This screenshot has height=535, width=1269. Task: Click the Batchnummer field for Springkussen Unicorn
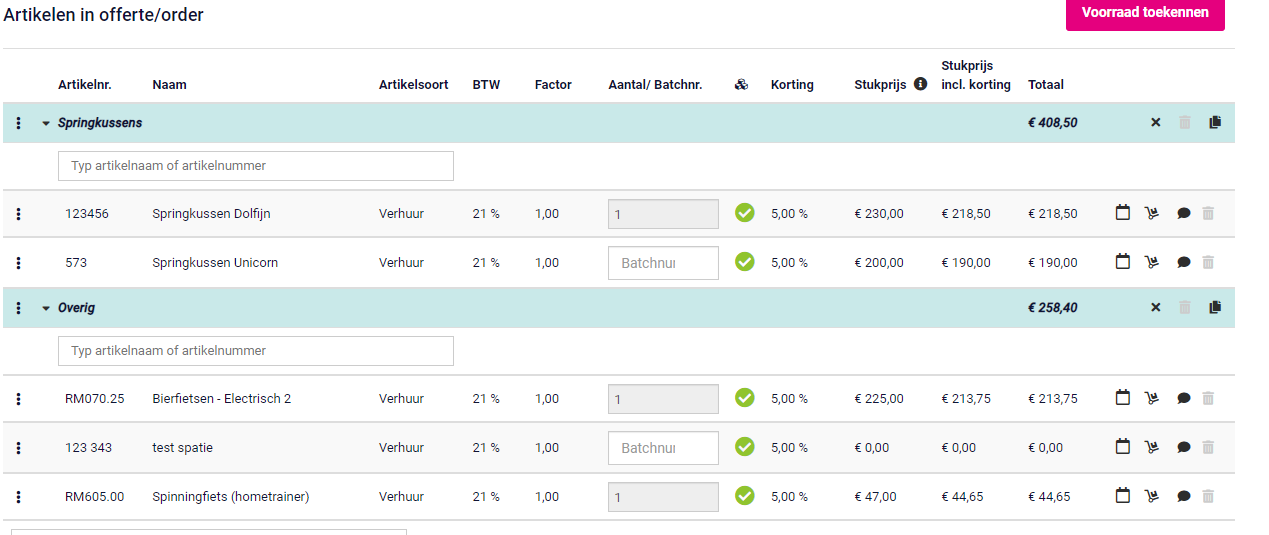tap(663, 263)
